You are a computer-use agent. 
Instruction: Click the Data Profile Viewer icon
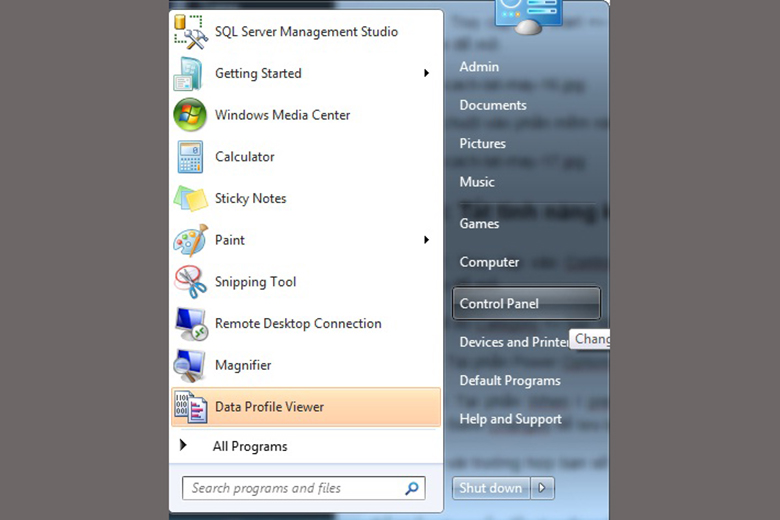point(190,407)
